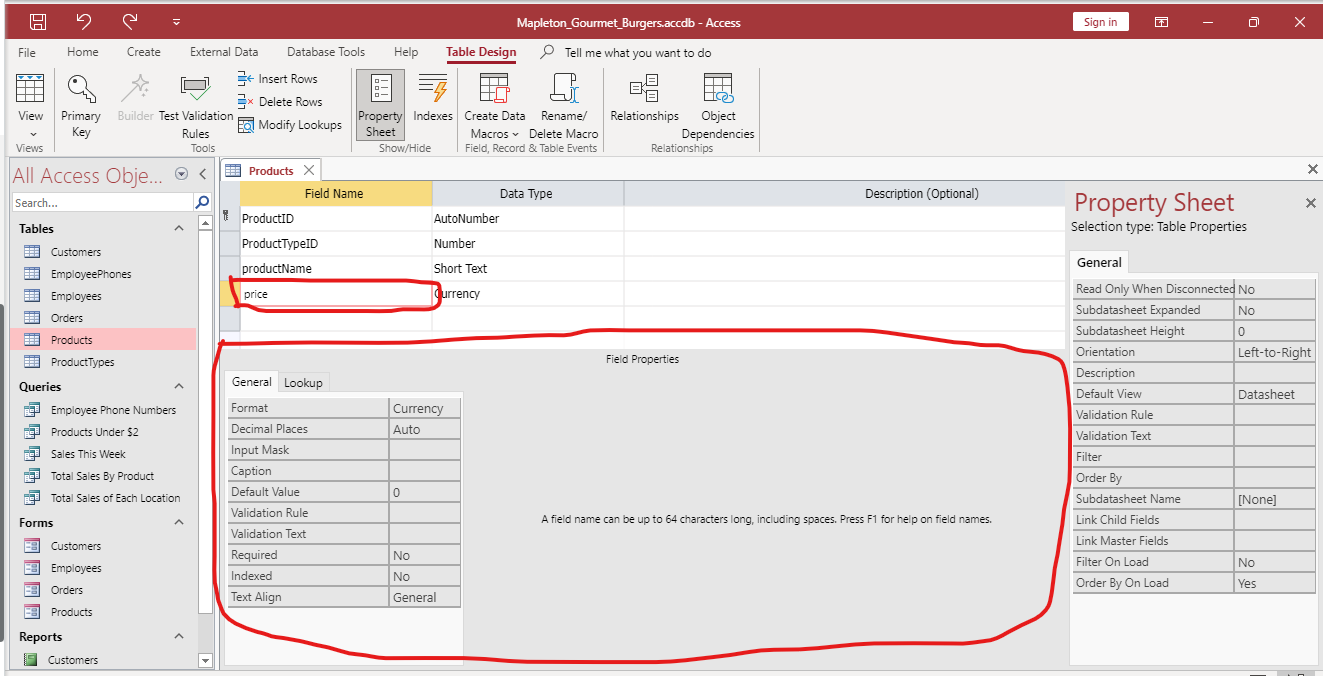Open the All Access Objects dropdown arrow
Screen dimensions: 1323x676
point(181,173)
